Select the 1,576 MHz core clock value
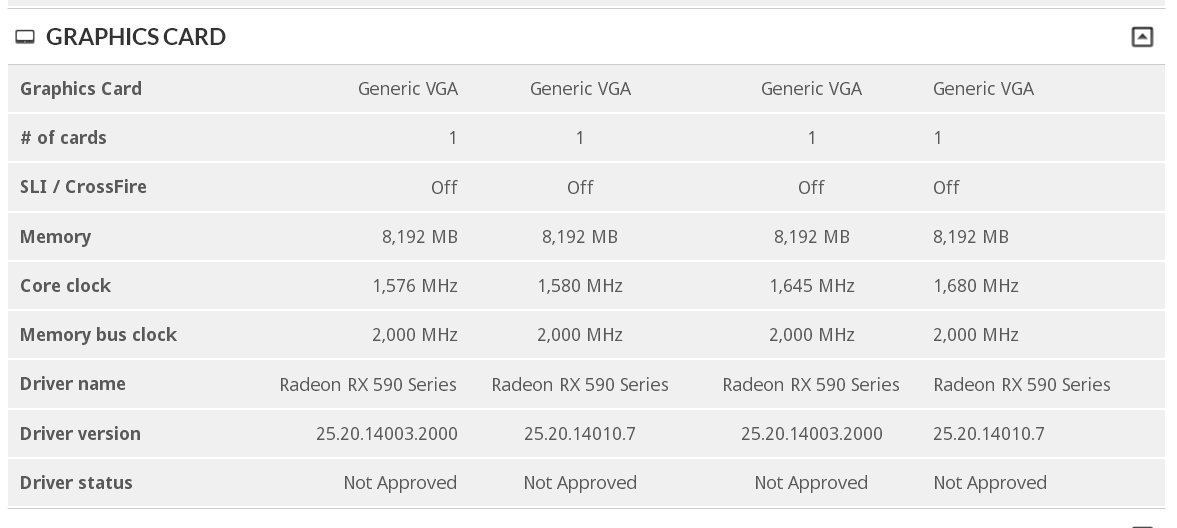 [x=414, y=286]
